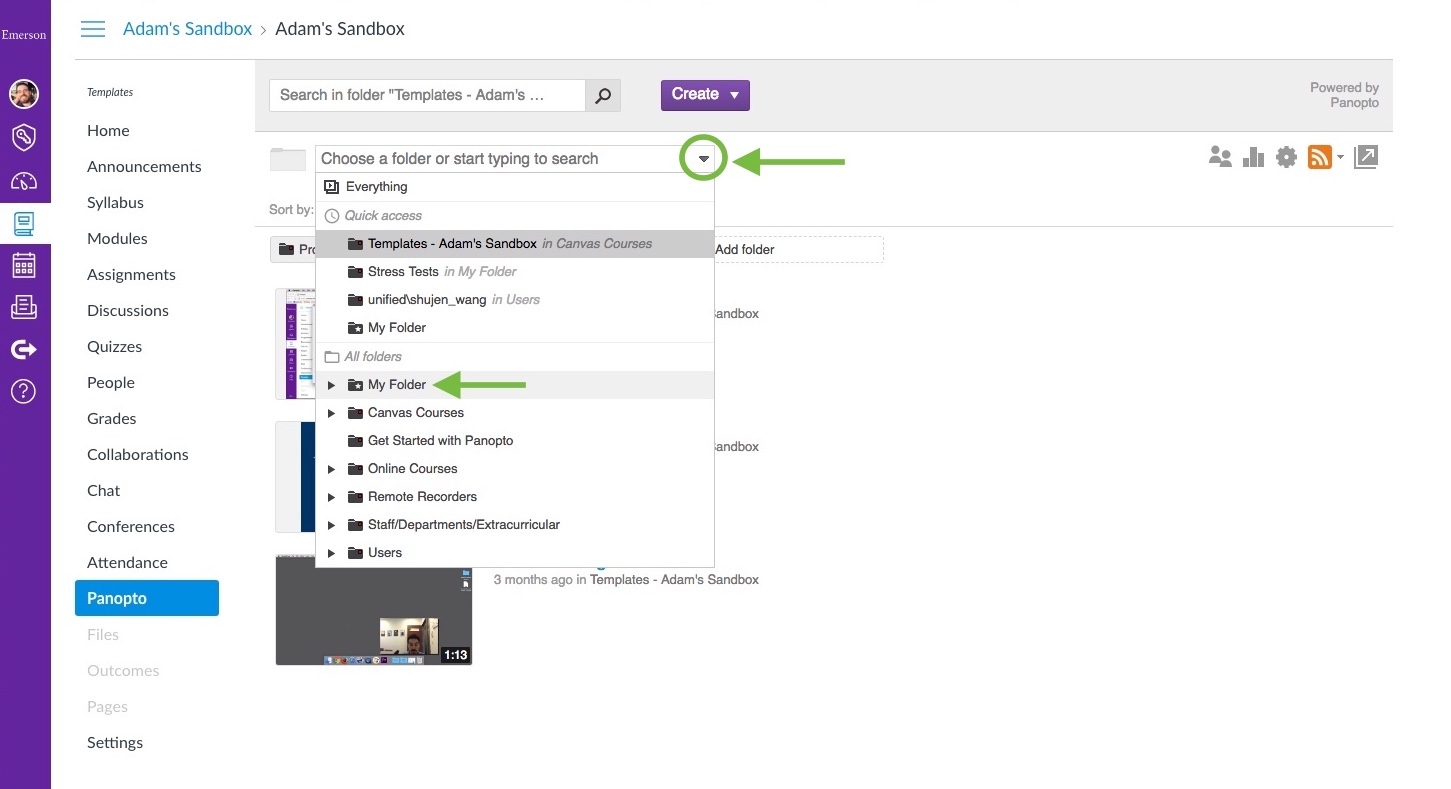Select Everything in the folder list

[x=515, y=187]
